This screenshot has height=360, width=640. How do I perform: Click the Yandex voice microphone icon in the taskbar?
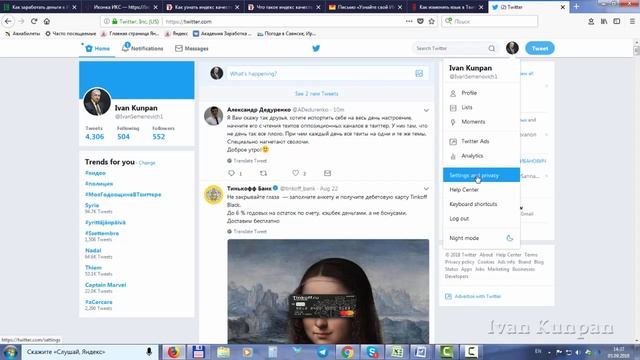pyautogui.click(x=149, y=351)
